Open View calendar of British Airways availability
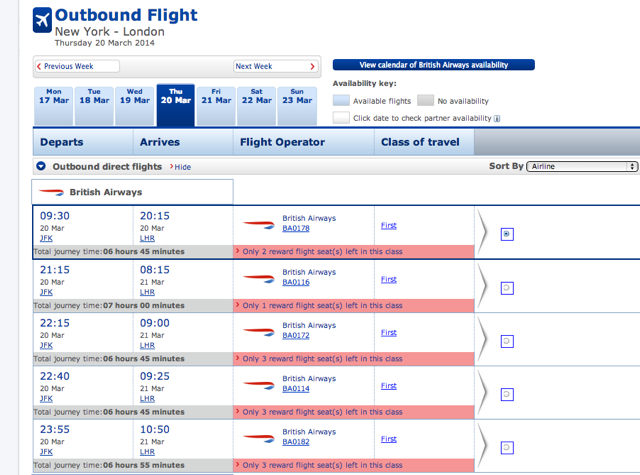This screenshot has width=640, height=475. point(433,65)
